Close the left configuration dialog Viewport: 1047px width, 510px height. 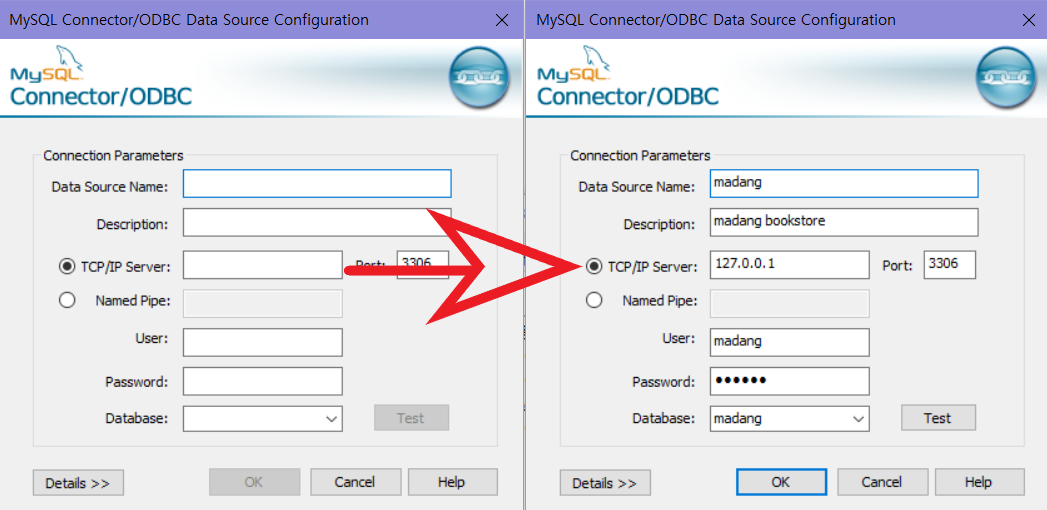click(x=502, y=20)
